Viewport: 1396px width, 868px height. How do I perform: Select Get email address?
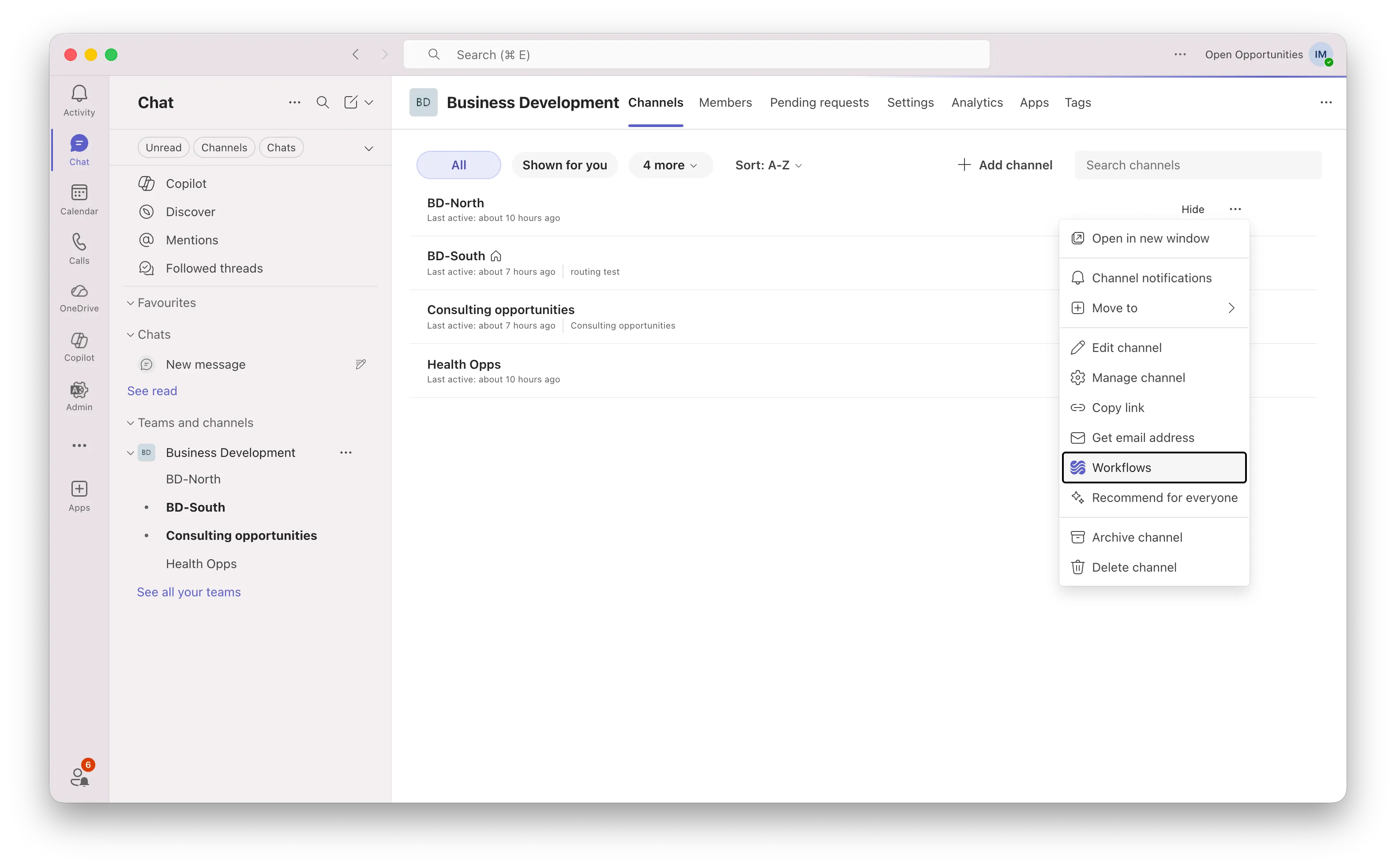tap(1154, 437)
